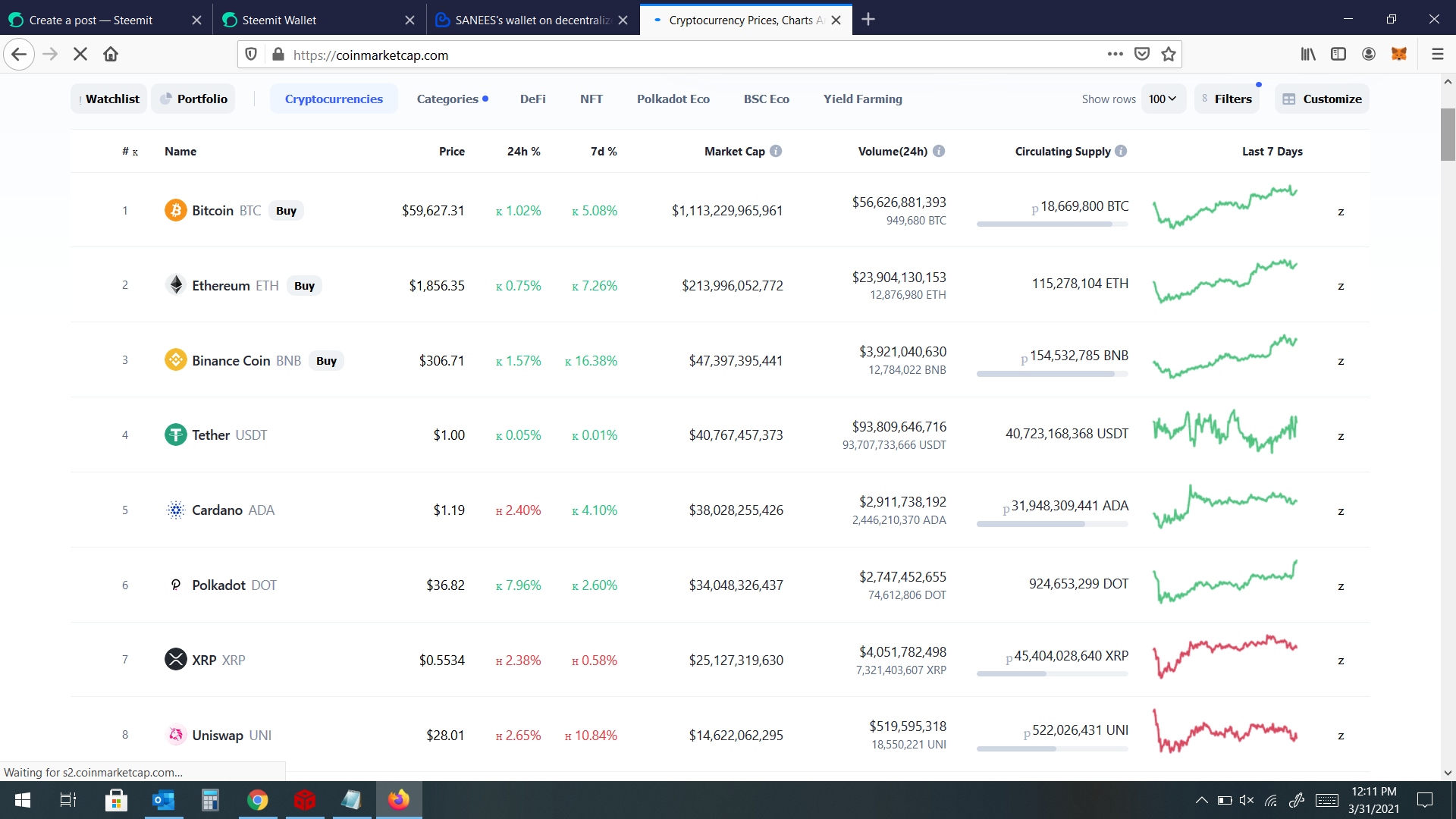This screenshot has height=819, width=1456.
Task: Expand Show rows 100 dropdown
Action: [1163, 99]
